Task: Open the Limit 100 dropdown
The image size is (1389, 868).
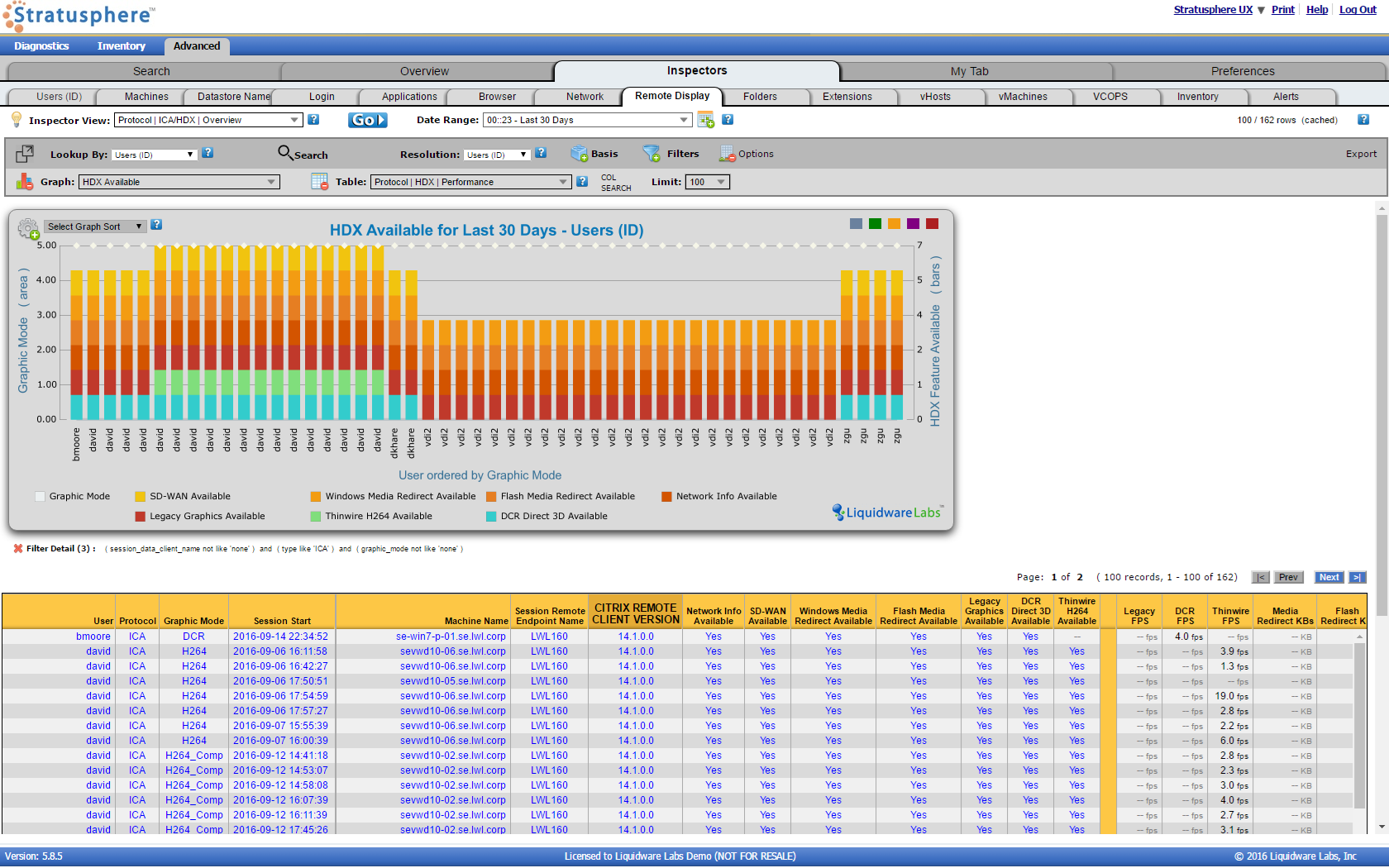Action: click(708, 182)
